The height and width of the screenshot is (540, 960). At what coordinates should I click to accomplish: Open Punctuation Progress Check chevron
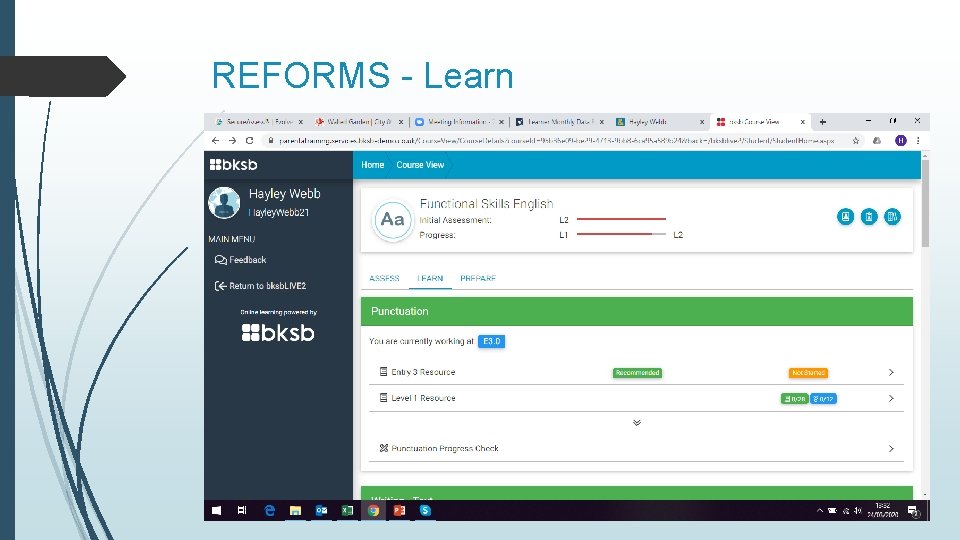[891, 449]
